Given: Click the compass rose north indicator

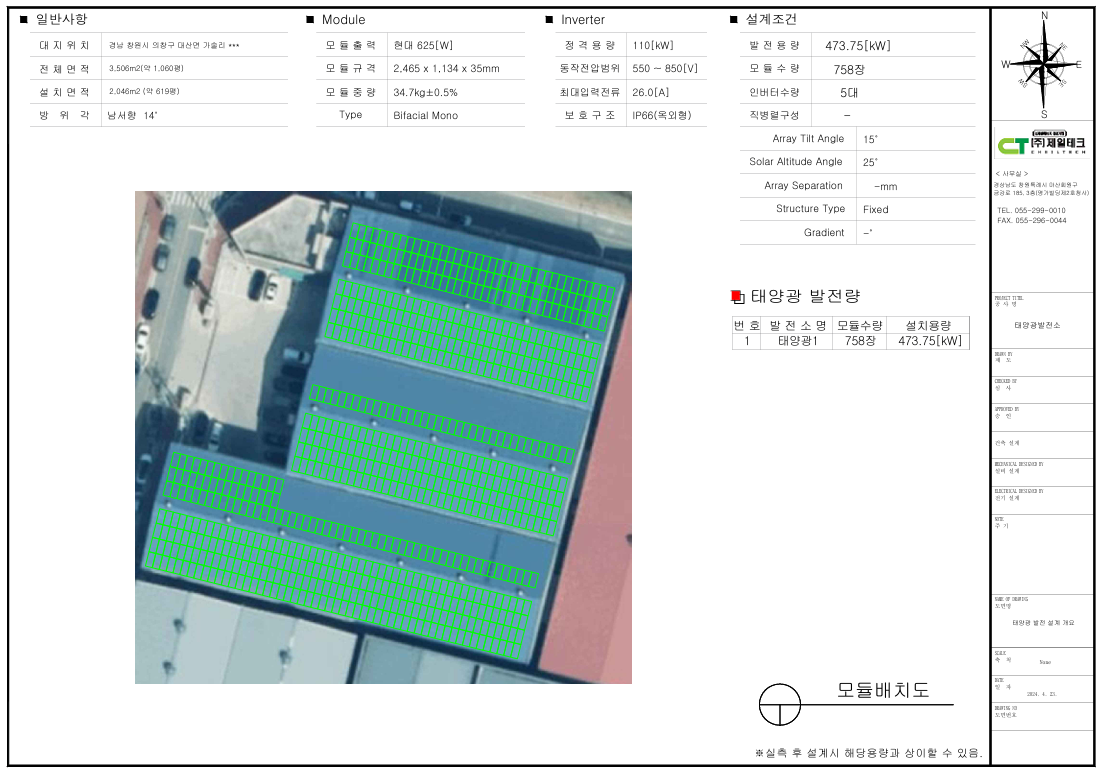Looking at the screenshot, I should [1044, 17].
